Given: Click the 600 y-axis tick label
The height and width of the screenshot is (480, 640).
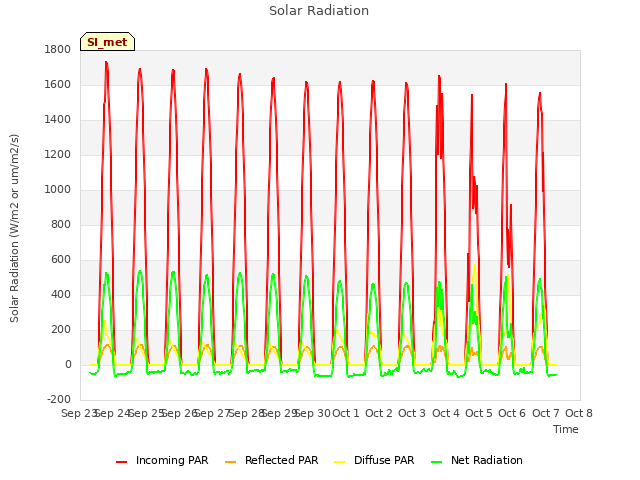Looking at the screenshot, I should point(61,260).
